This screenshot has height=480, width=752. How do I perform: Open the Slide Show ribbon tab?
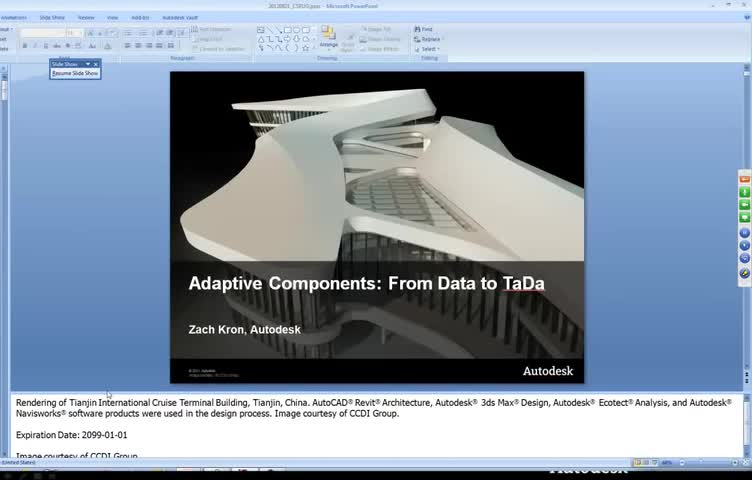(52, 18)
